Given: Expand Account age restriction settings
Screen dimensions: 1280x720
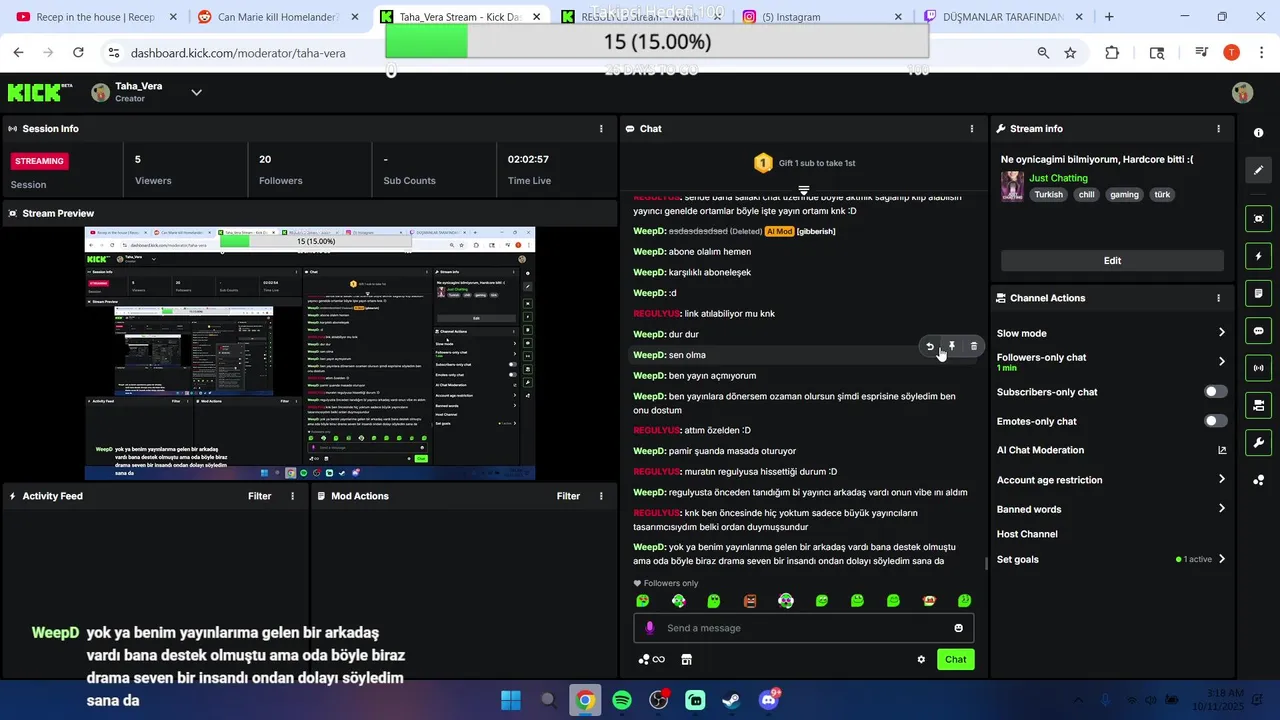Looking at the screenshot, I should click(x=1222, y=480).
